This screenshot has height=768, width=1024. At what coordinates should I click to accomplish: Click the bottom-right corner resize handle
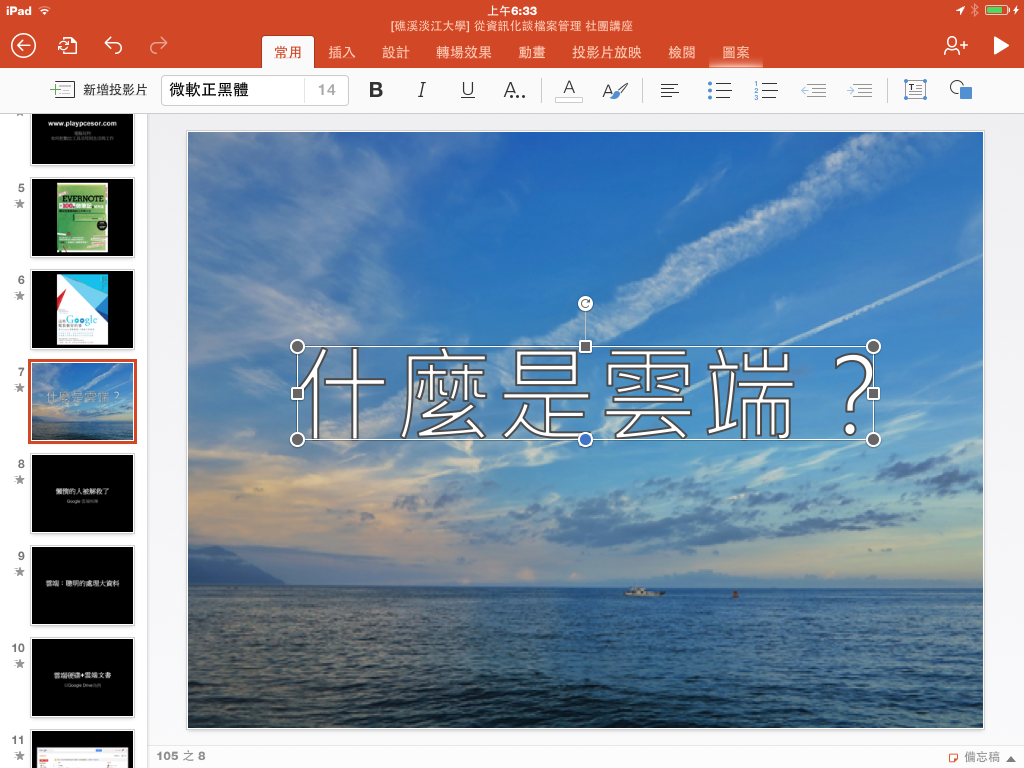[873, 440]
